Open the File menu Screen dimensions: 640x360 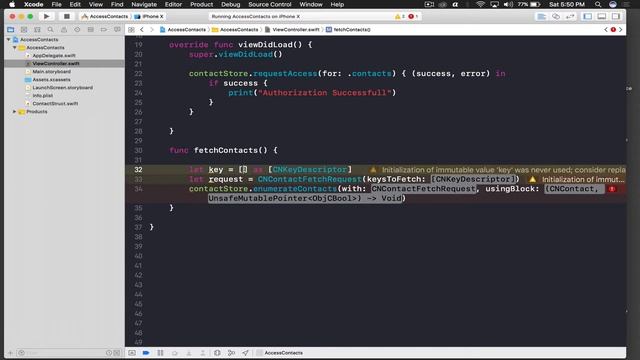[56, 4]
